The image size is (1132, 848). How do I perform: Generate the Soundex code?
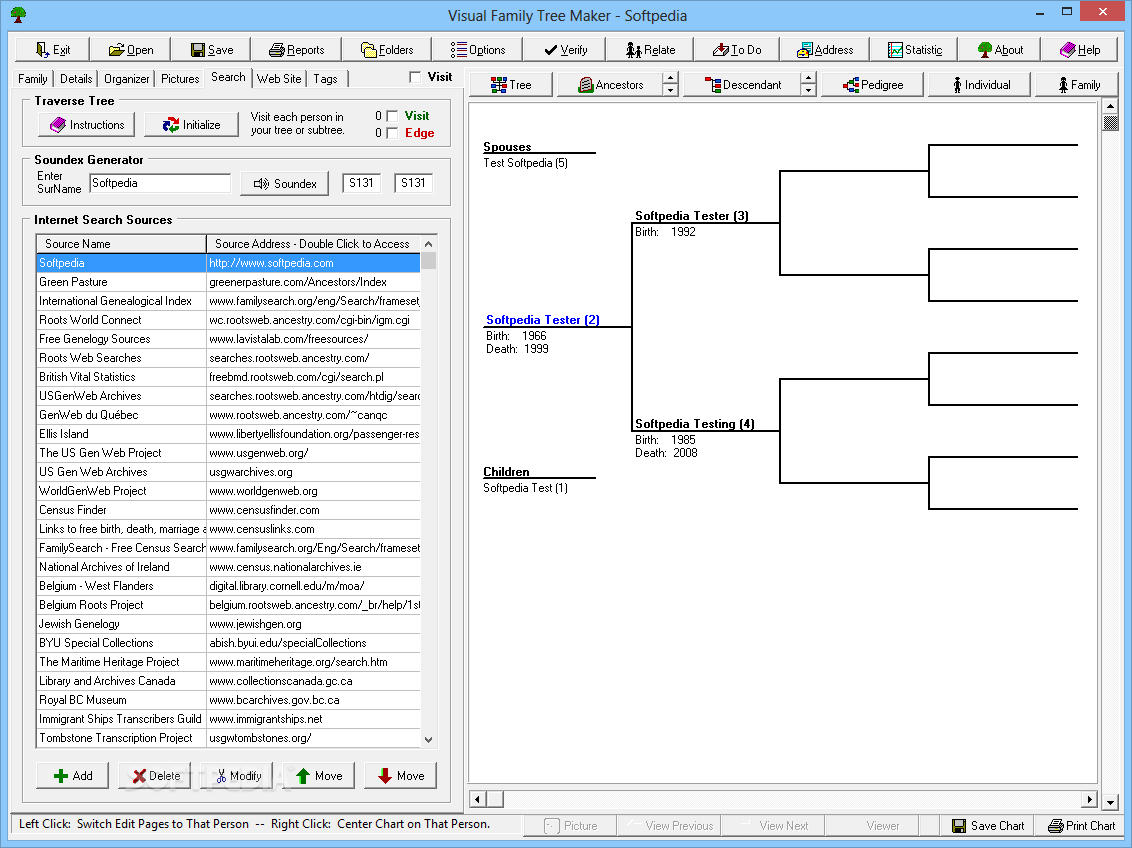pyautogui.click(x=284, y=184)
